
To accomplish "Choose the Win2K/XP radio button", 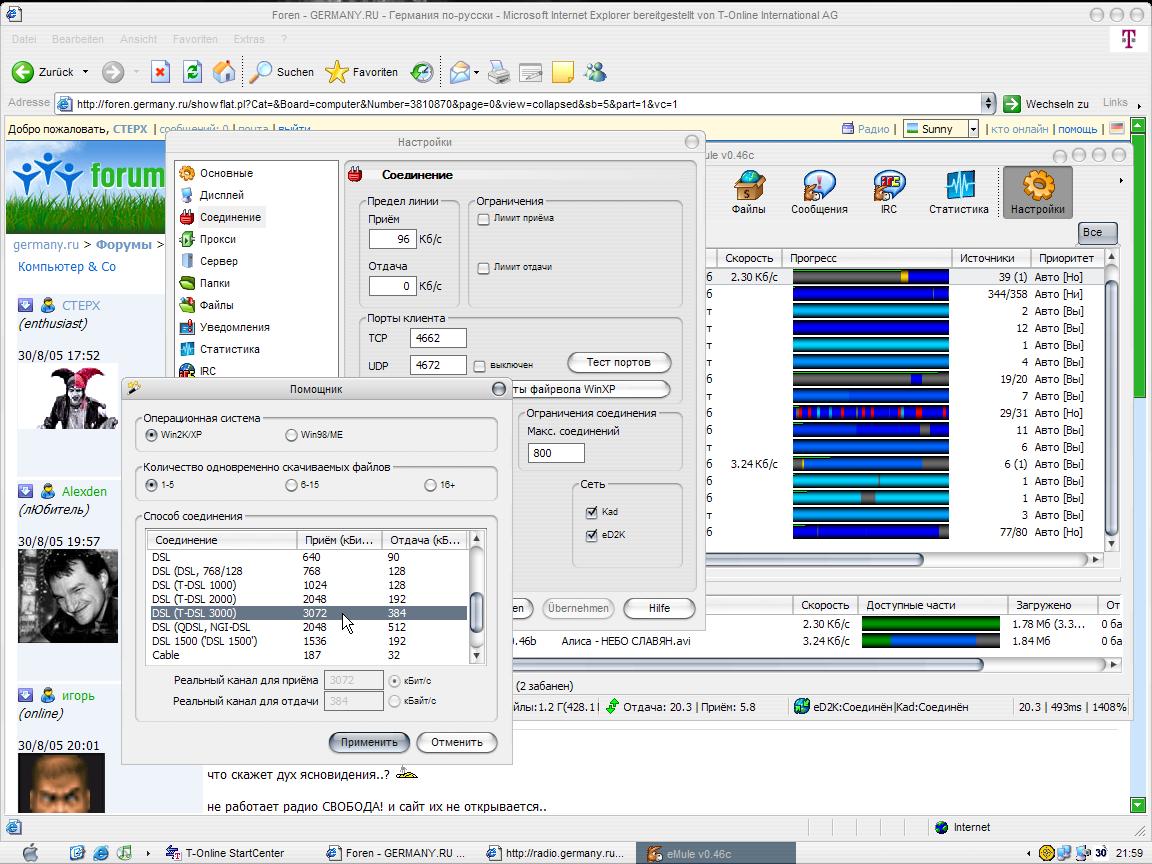I will click(151, 435).
